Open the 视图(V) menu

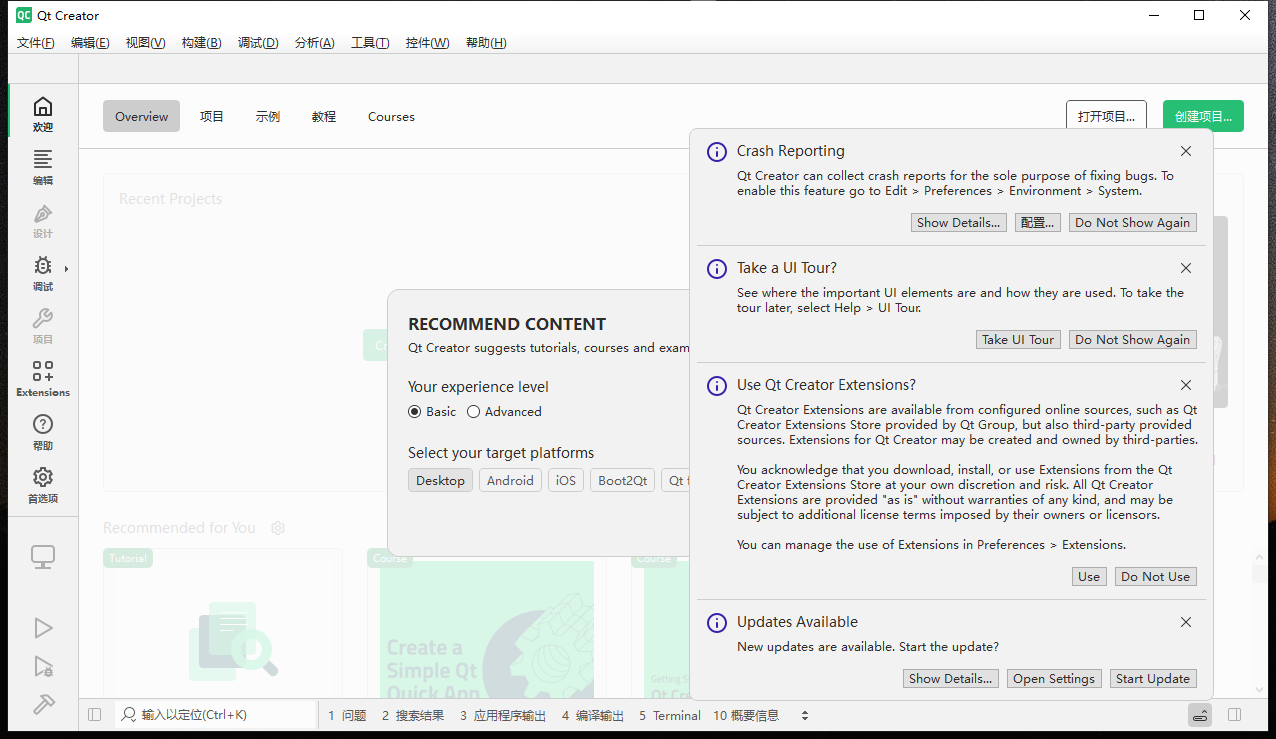(x=145, y=43)
